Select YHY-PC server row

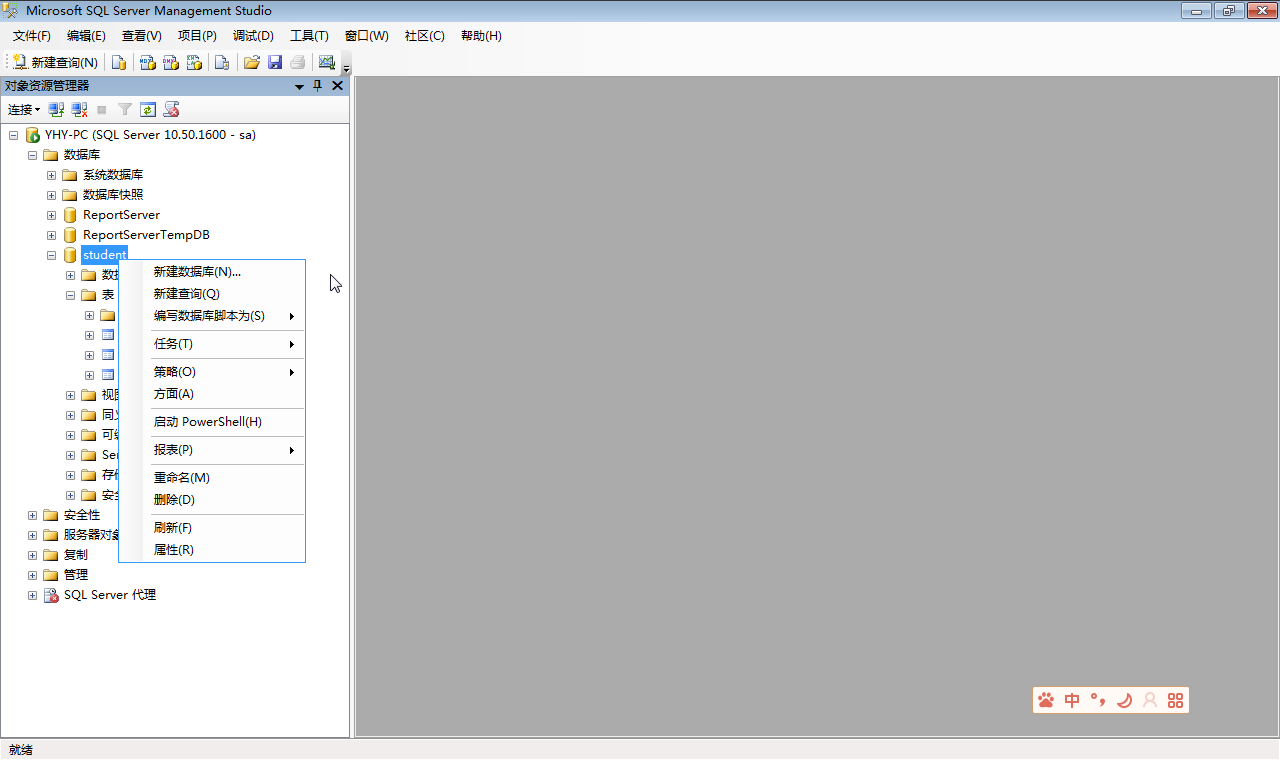(x=150, y=135)
